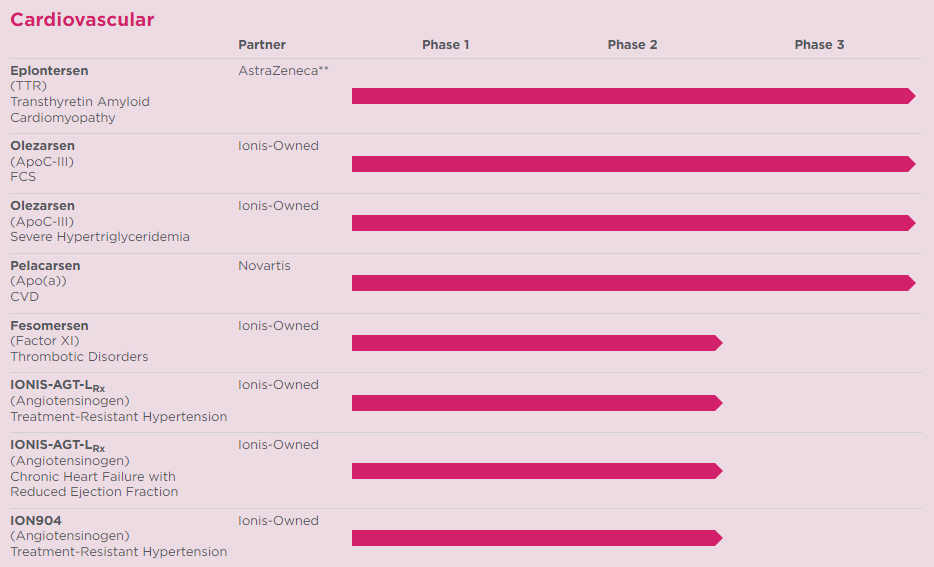Click the Transthyretin Amyloid Cardiomyopathy indication text

[x=80, y=110]
